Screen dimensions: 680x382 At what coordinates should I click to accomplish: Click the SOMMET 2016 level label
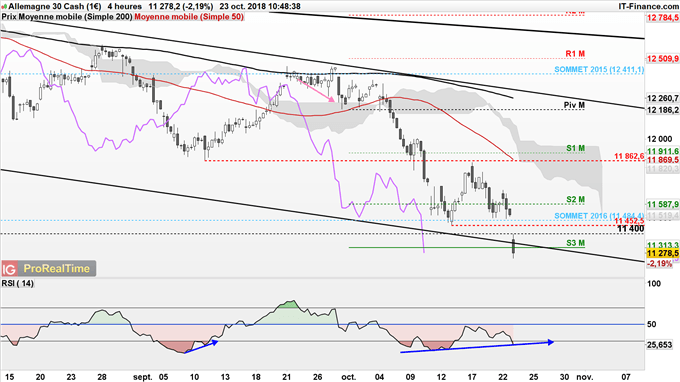pyautogui.click(x=599, y=215)
